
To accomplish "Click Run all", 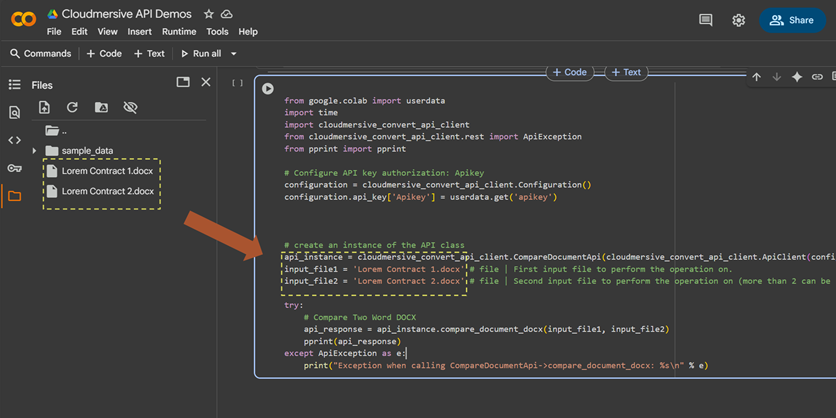I will click(201, 53).
